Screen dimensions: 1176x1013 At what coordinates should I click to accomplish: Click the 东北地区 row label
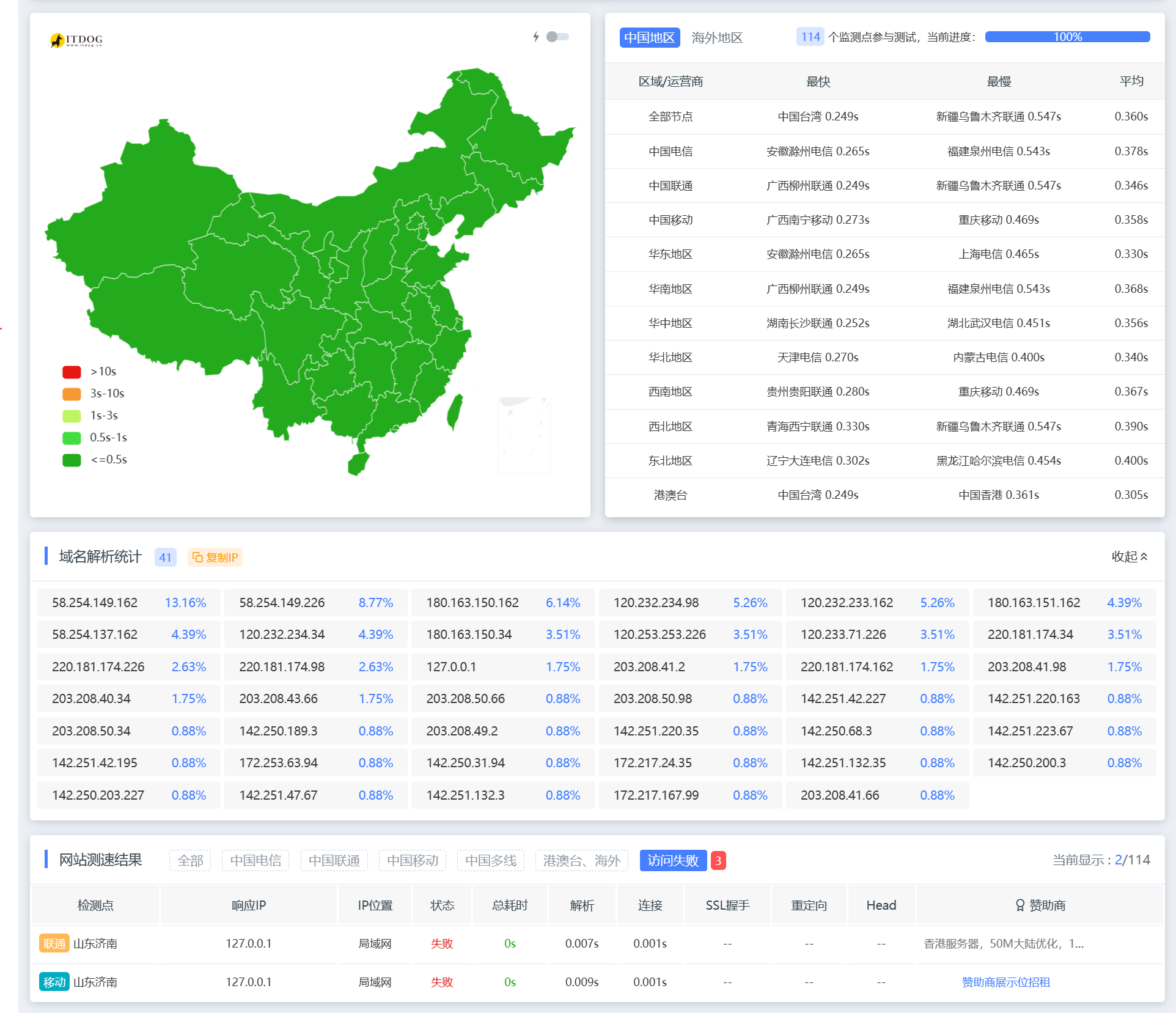click(671, 460)
